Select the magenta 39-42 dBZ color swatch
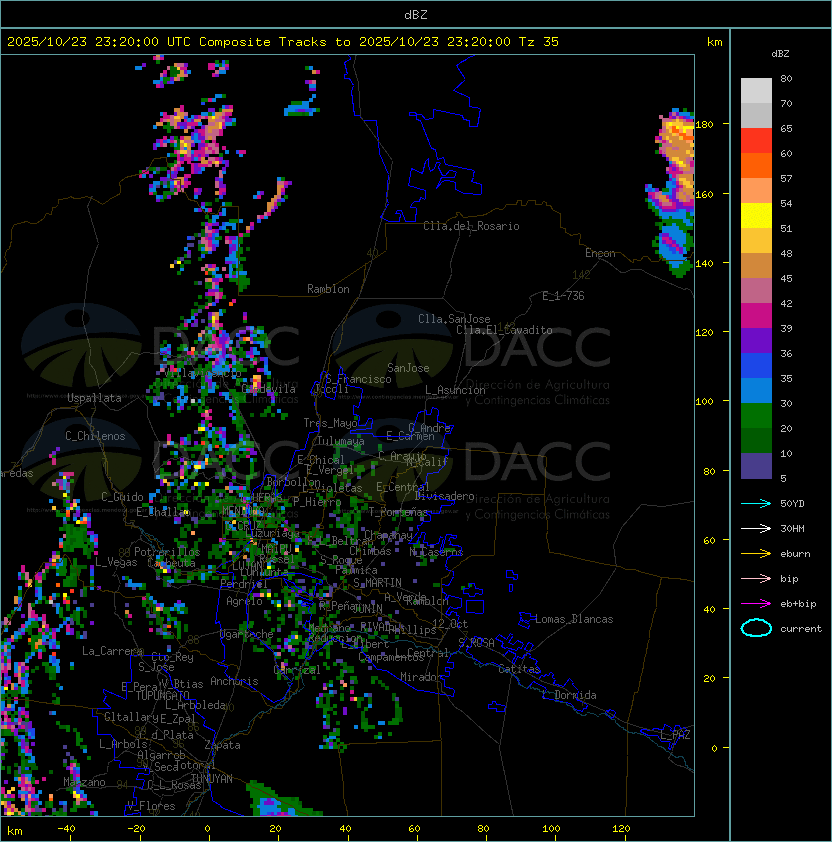 (x=756, y=316)
